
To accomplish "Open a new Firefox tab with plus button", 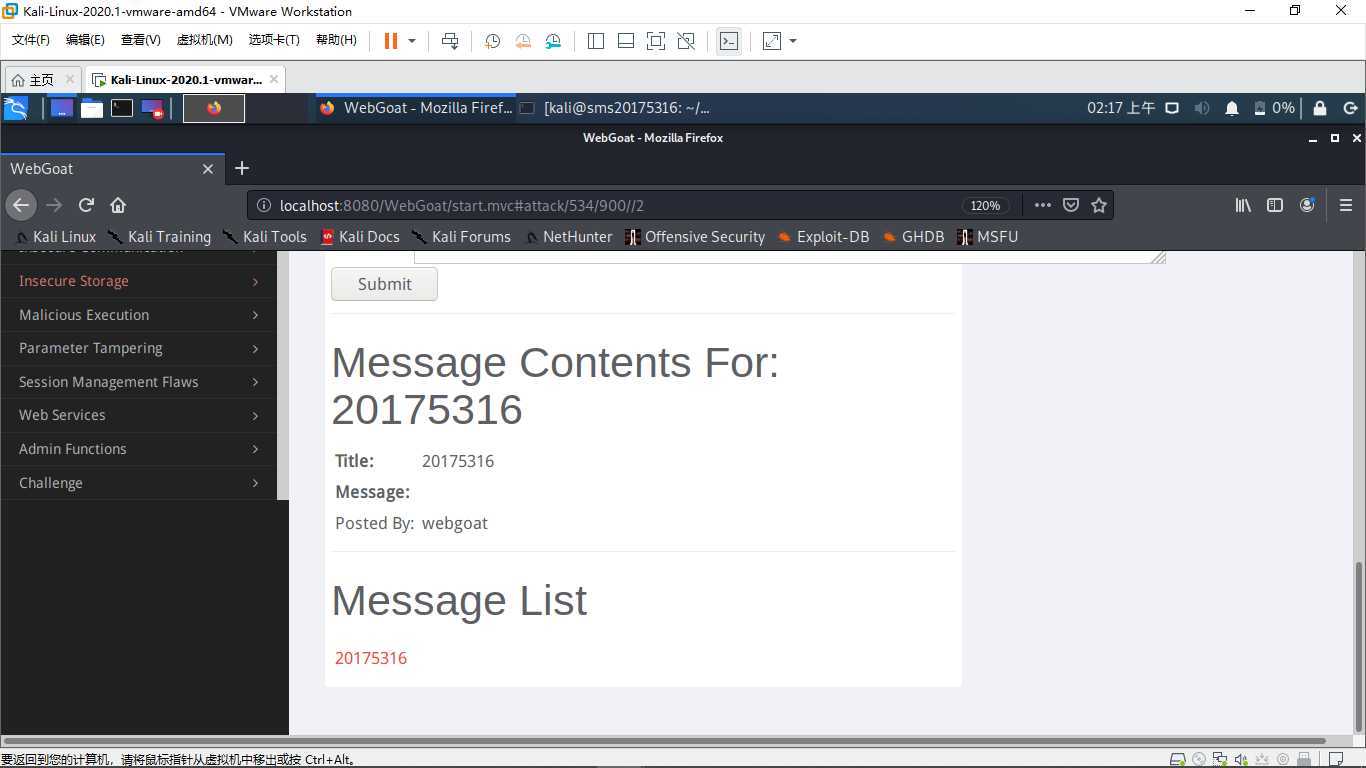I will (241, 168).
